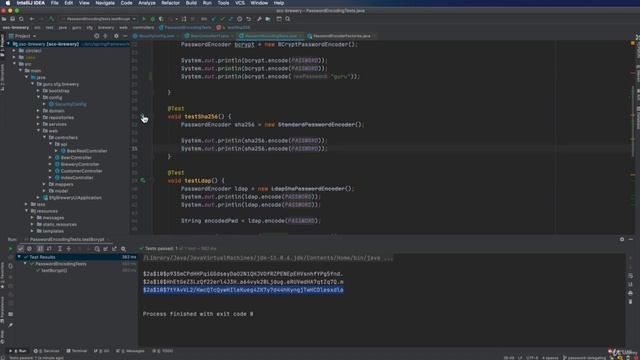Viewport: 640px width, 360px height.
Task: Open the Services tool window button
Action: [x=47, y=351]
